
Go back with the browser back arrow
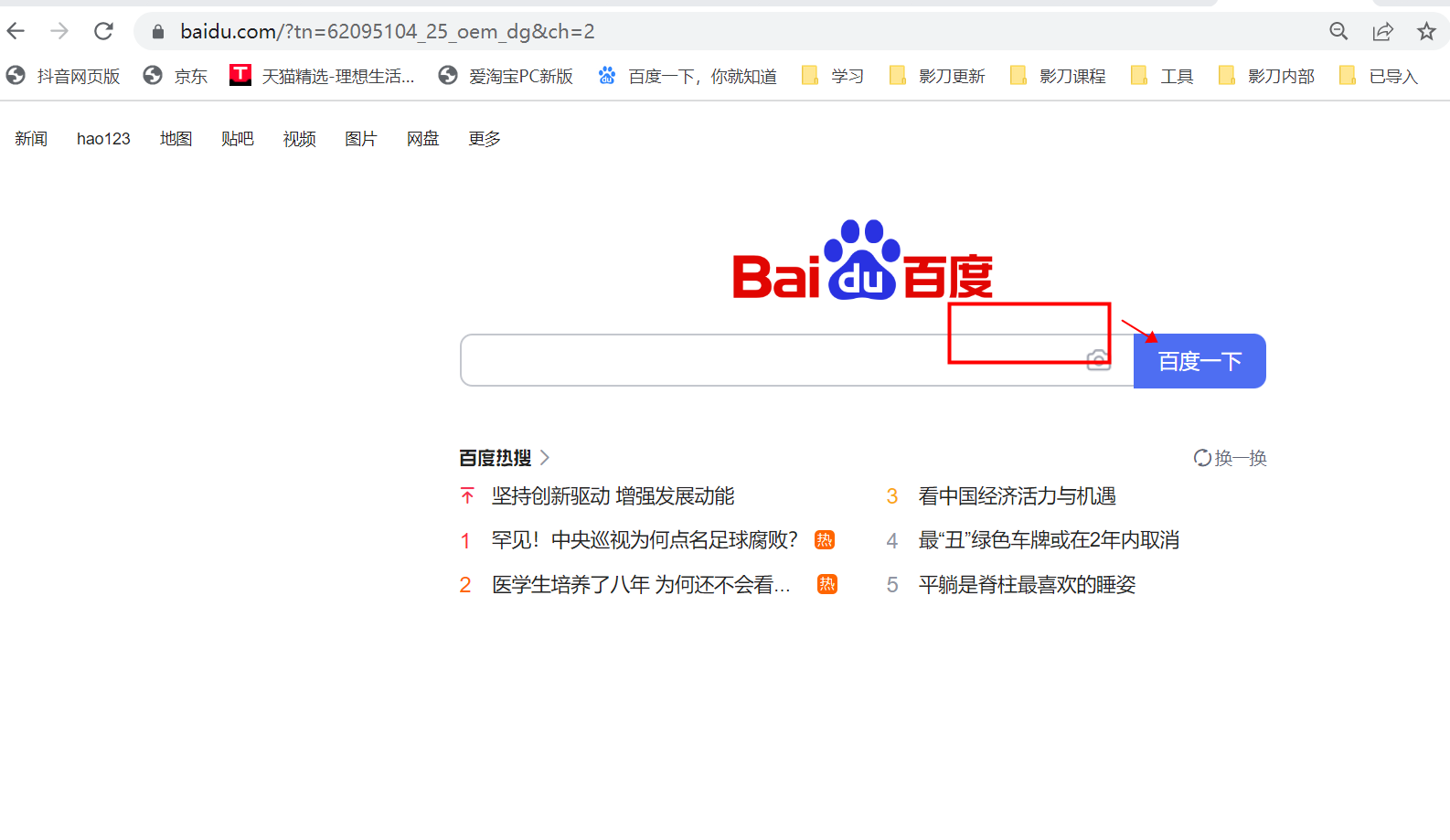[16, 31]
